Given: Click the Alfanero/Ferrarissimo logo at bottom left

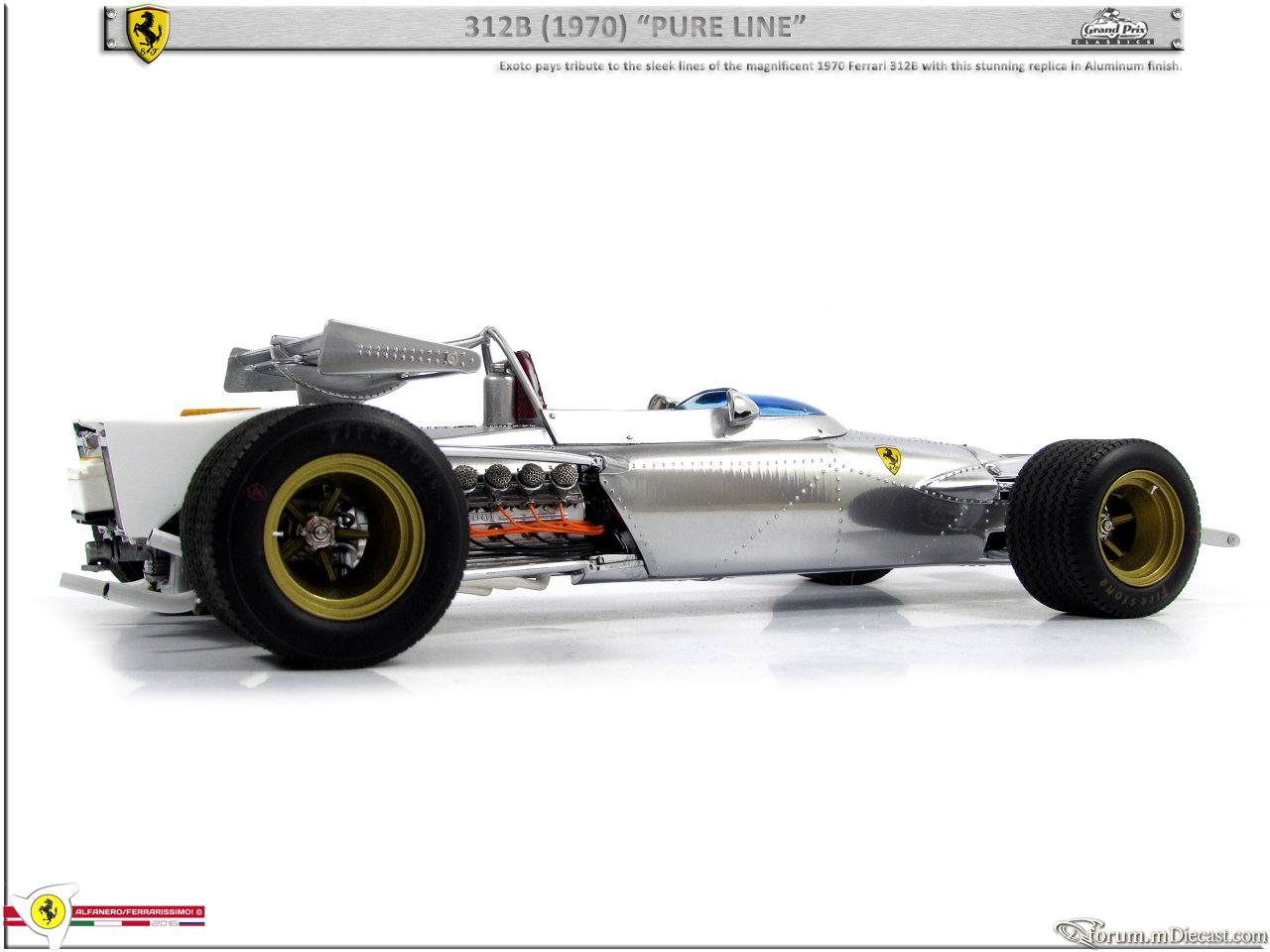Looking at the screenshot, I should pyautogui.click(x=104, y=914).
